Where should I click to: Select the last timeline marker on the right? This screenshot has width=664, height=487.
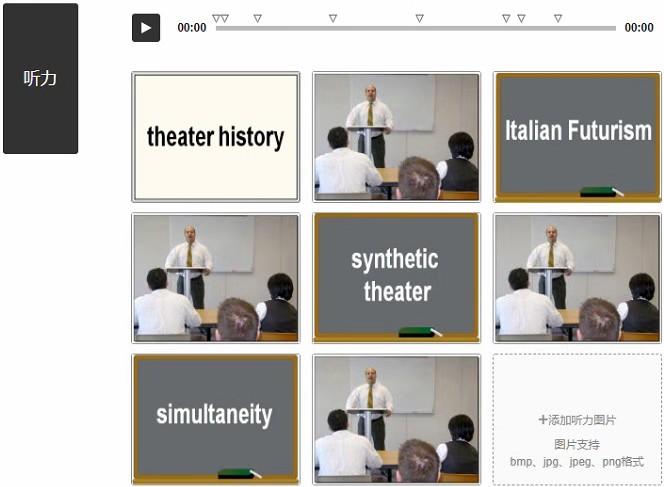click(558, 18)
